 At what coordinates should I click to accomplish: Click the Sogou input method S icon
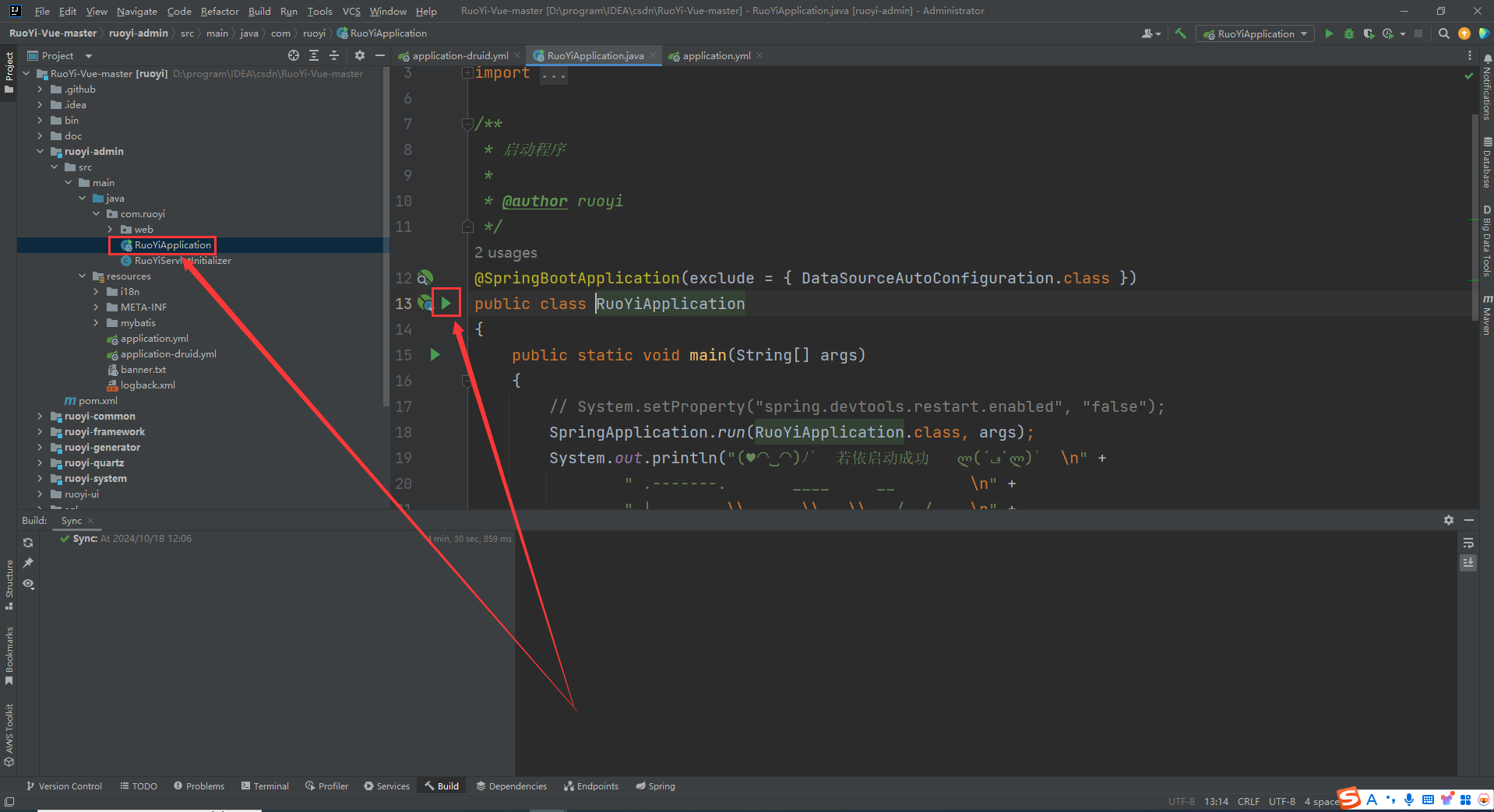point(1350,799)
